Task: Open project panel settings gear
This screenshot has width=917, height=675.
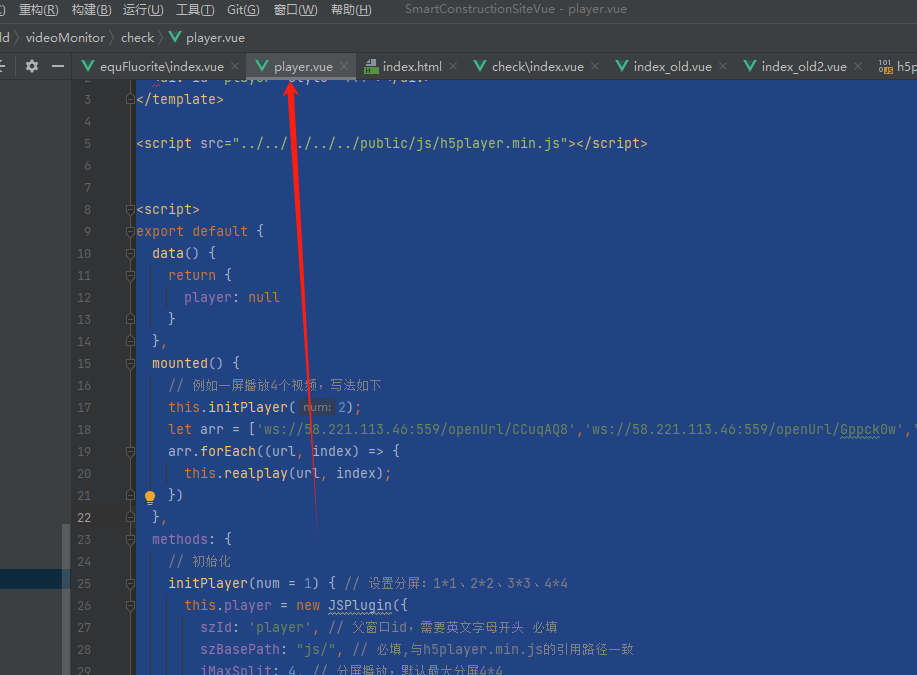Action: [x=32, y=66]
